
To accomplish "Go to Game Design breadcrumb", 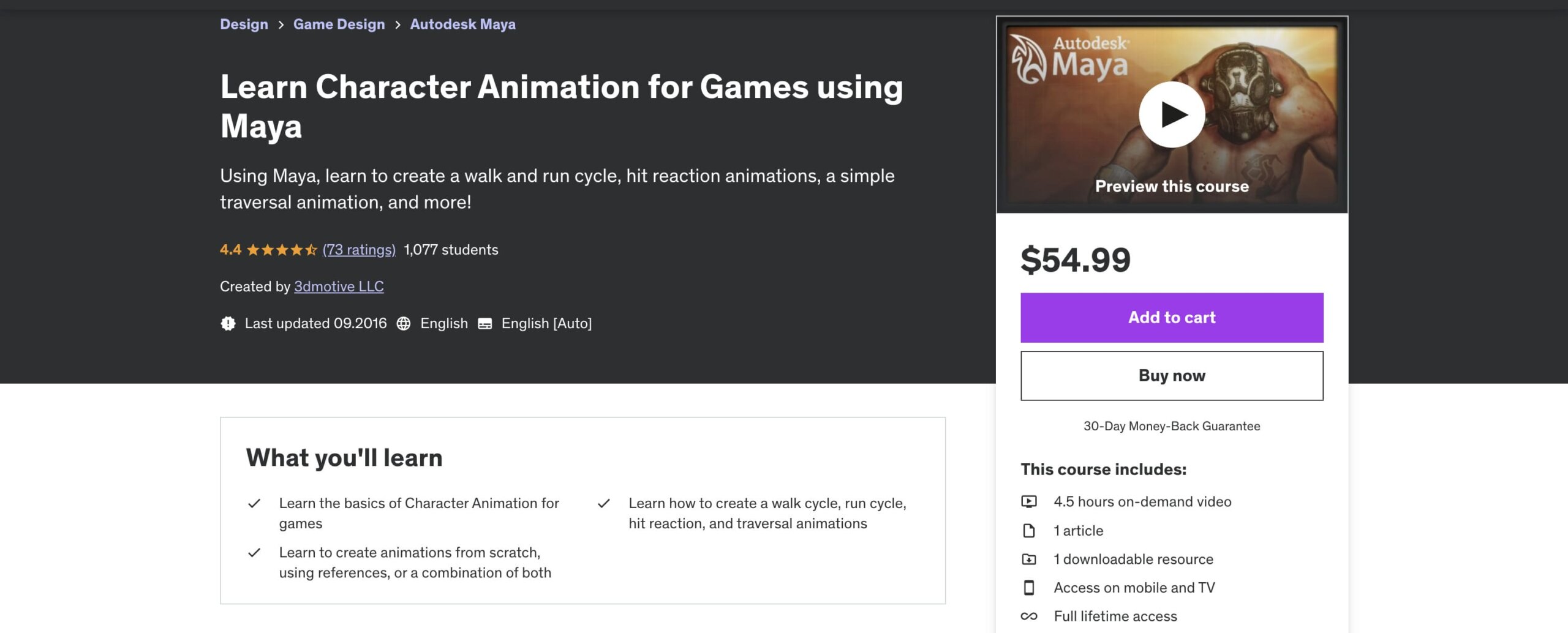I will coord(339,24).
